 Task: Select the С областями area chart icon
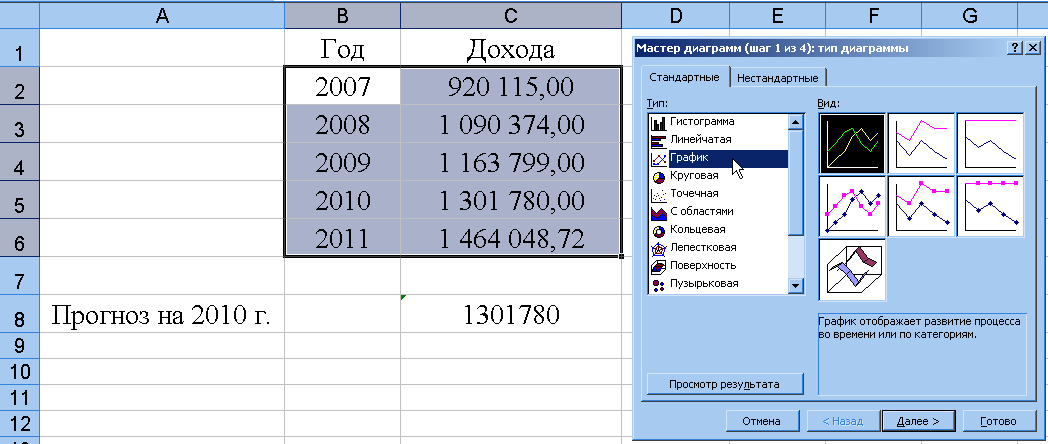[x=659, y=213]
